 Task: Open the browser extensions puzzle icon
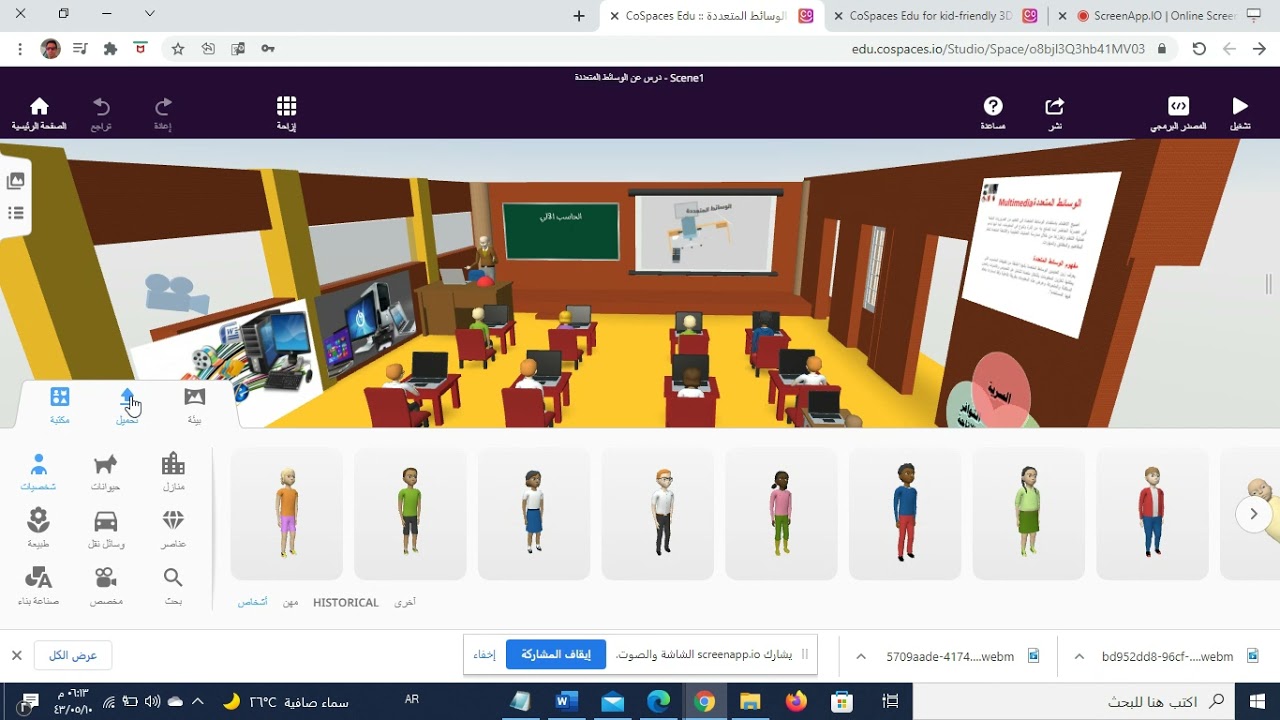point(111,48)
